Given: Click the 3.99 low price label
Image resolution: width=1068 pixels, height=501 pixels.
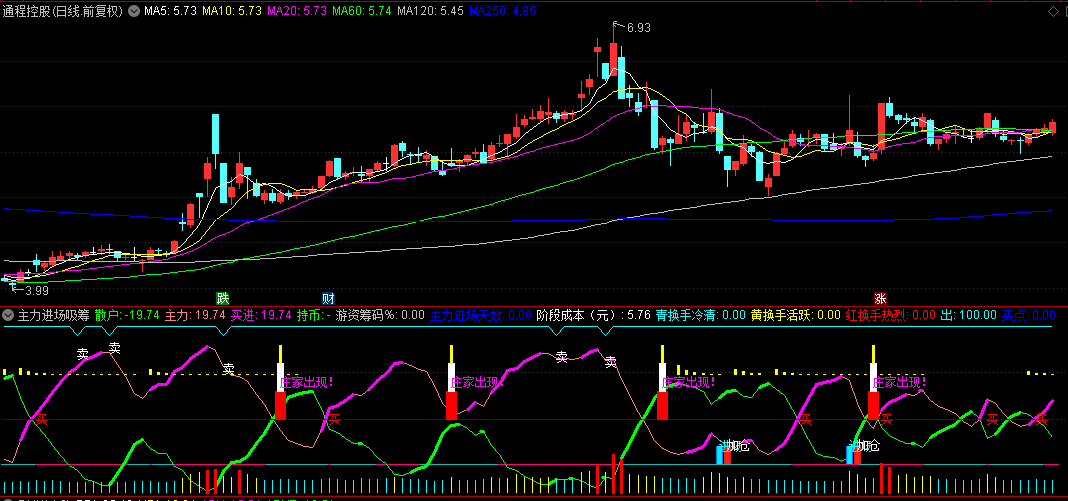Looking at the screenshot, I should (x=37, y=290).
